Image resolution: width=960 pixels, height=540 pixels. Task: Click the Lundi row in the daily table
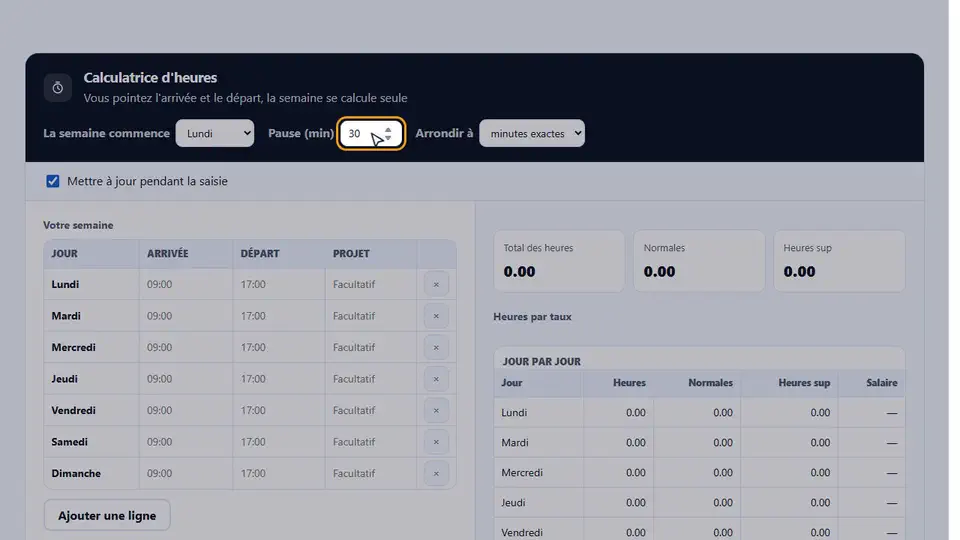click(699, 413)
